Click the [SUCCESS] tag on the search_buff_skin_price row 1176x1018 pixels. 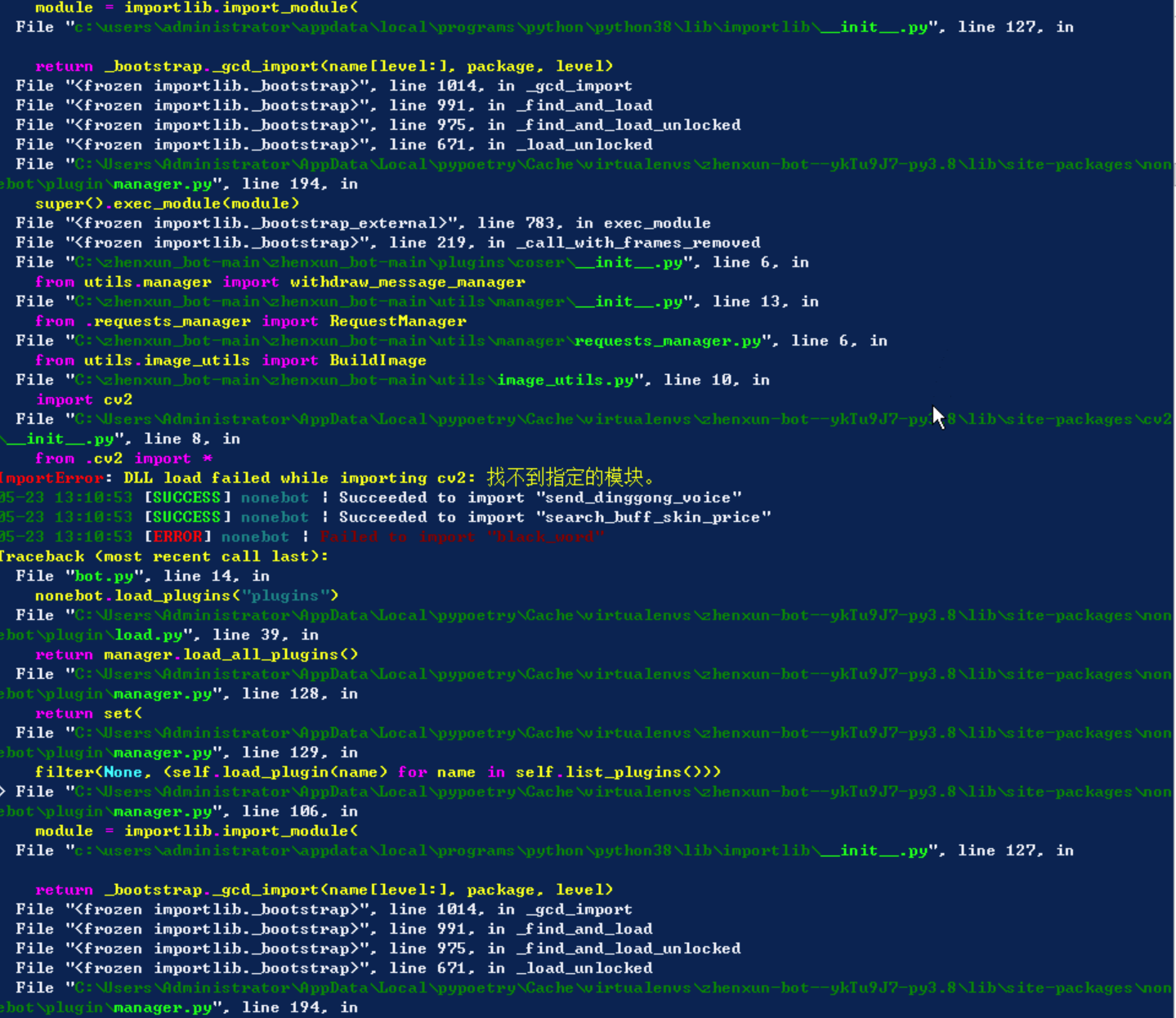point(188,517)
